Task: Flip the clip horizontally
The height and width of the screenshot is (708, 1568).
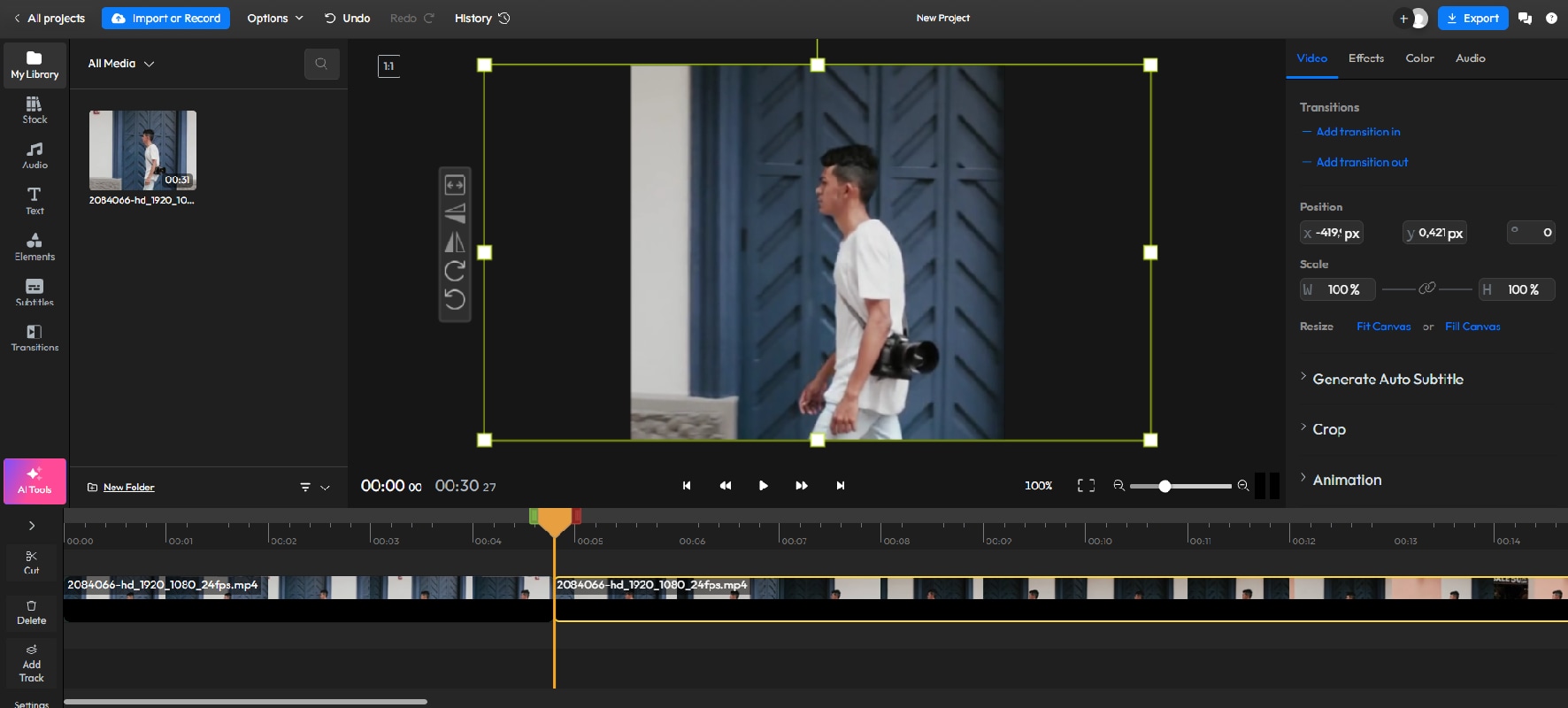Action: (x=455, y=242)
